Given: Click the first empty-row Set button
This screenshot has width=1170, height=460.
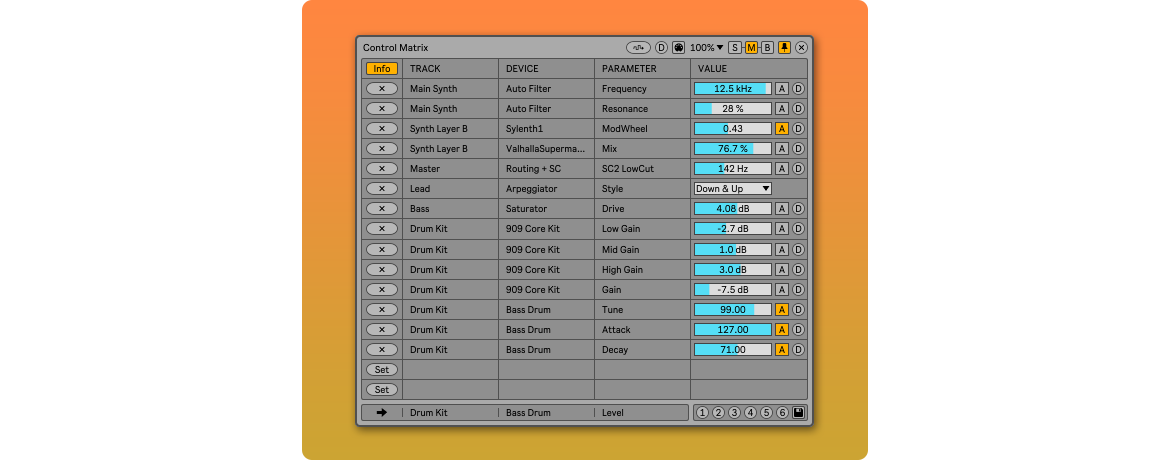Looking at the screenshot, I should [x=381, y=369].
